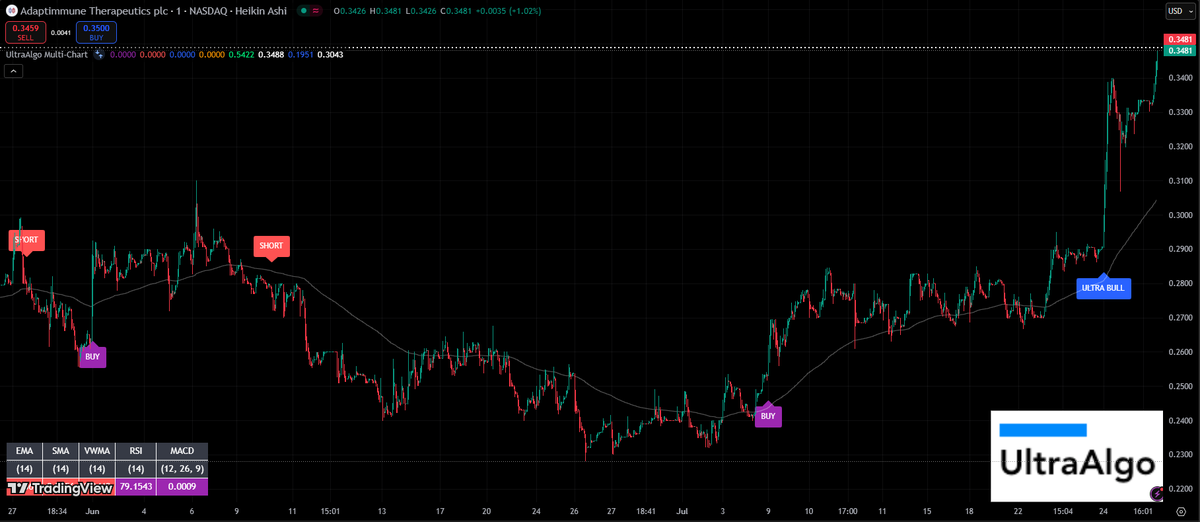The width and height of the screenshot is (1200, 522).
Task: Click the UltraAlgo logo banner
Action: tap(1077, 455)
